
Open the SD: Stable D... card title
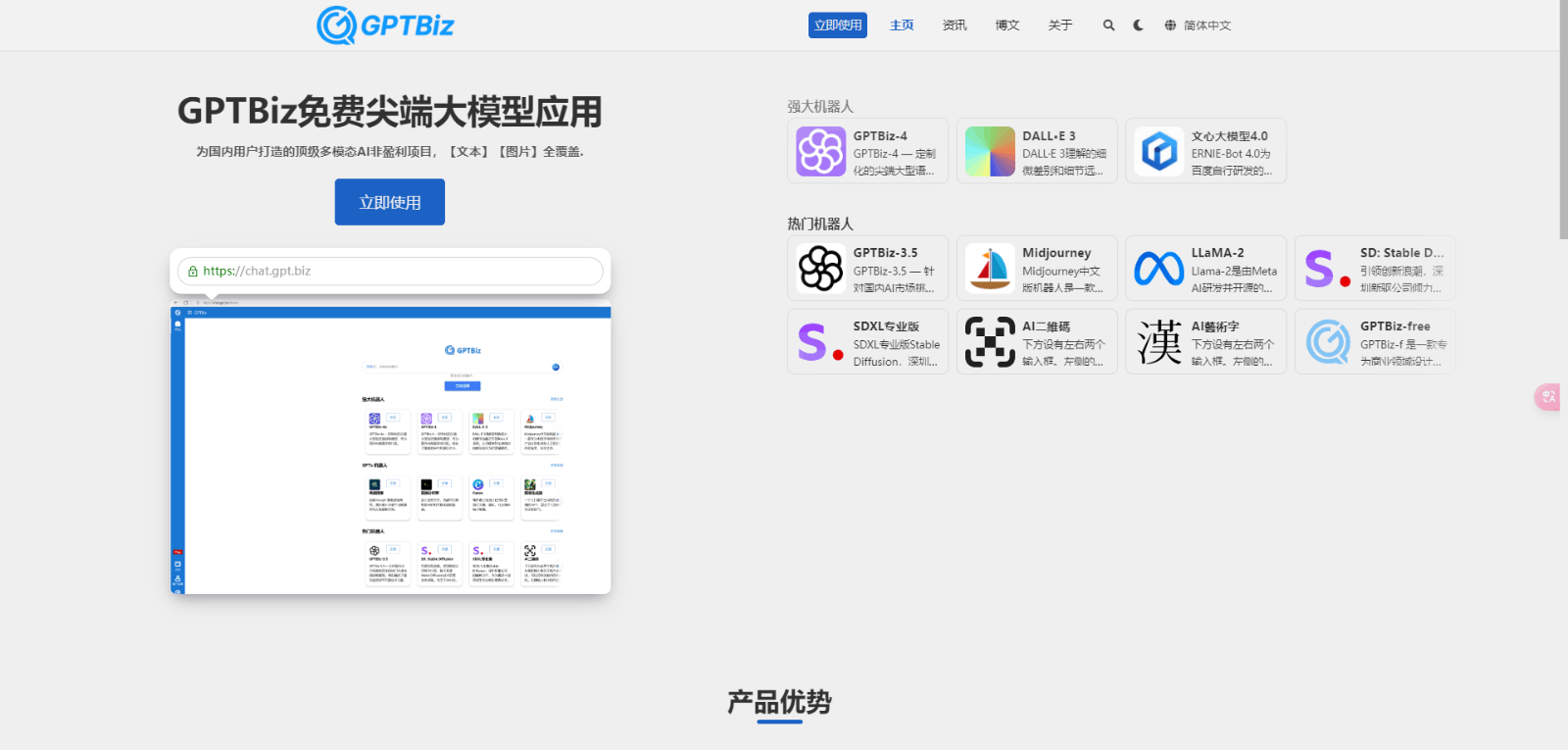point(1401,253)
